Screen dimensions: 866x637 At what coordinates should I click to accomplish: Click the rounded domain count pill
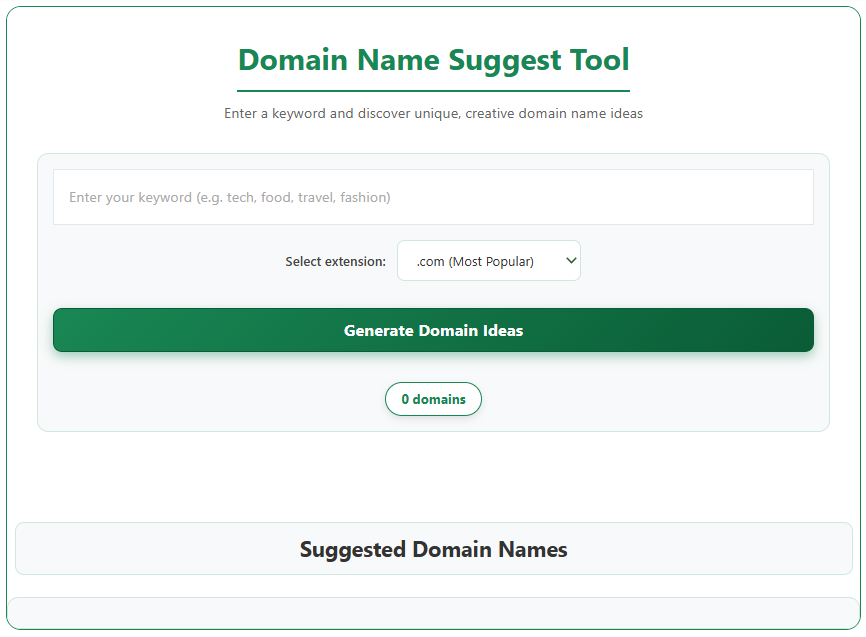433,398
